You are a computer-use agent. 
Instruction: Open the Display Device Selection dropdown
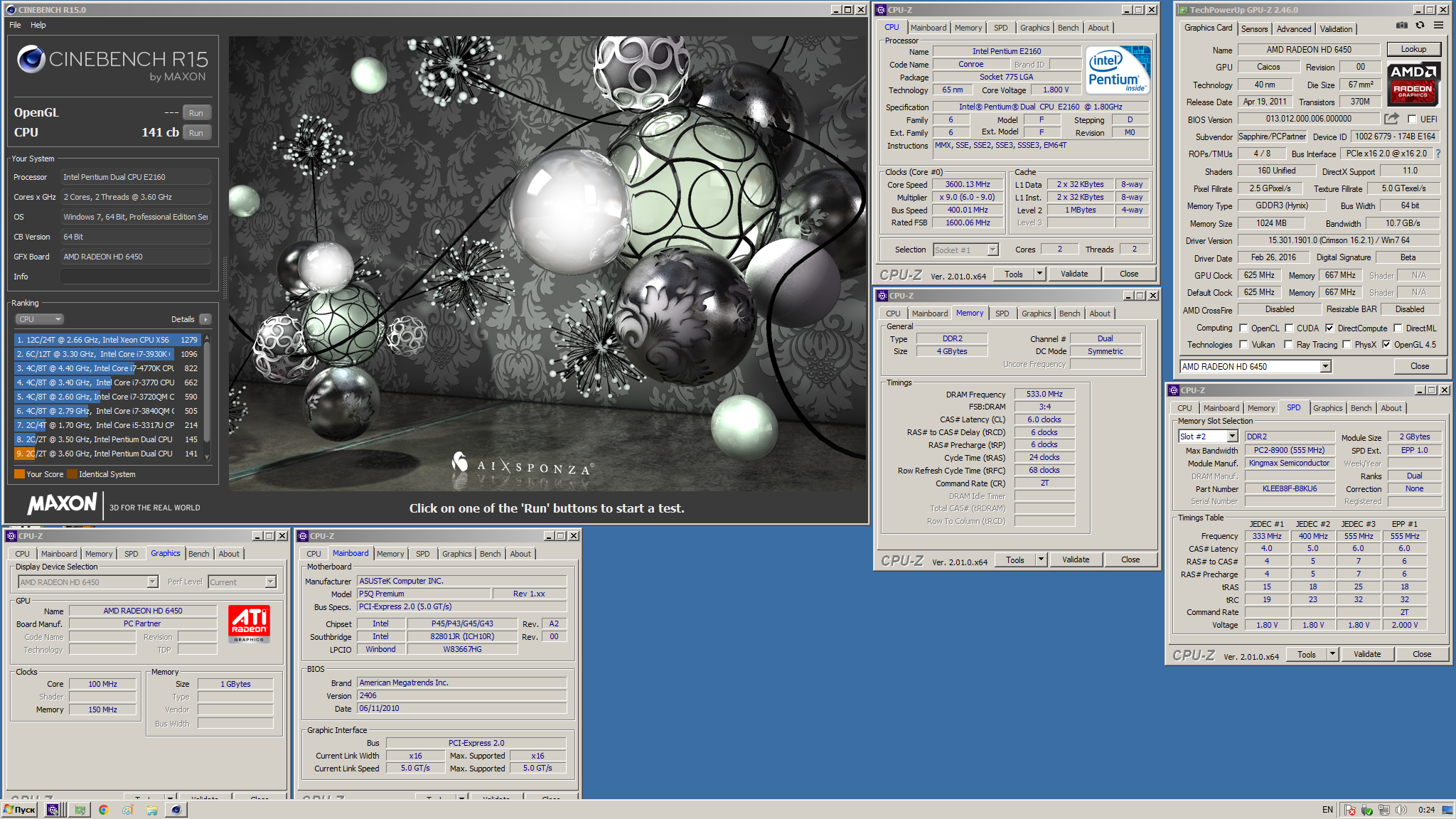click(87, 582)
